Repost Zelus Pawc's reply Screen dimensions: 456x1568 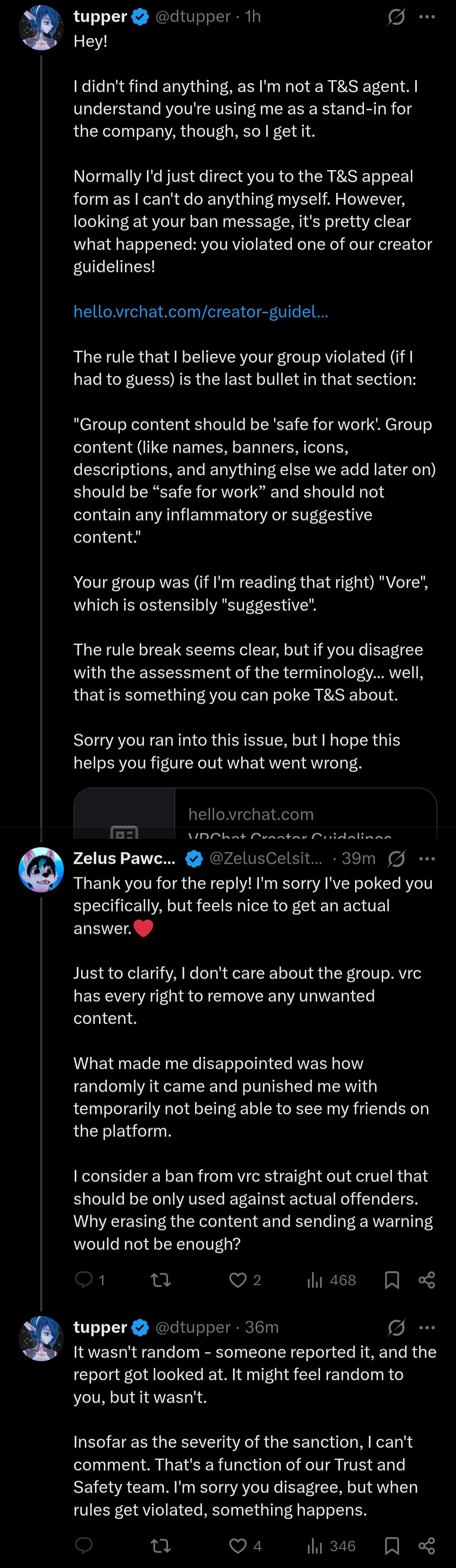click(x=161, y=1279)
